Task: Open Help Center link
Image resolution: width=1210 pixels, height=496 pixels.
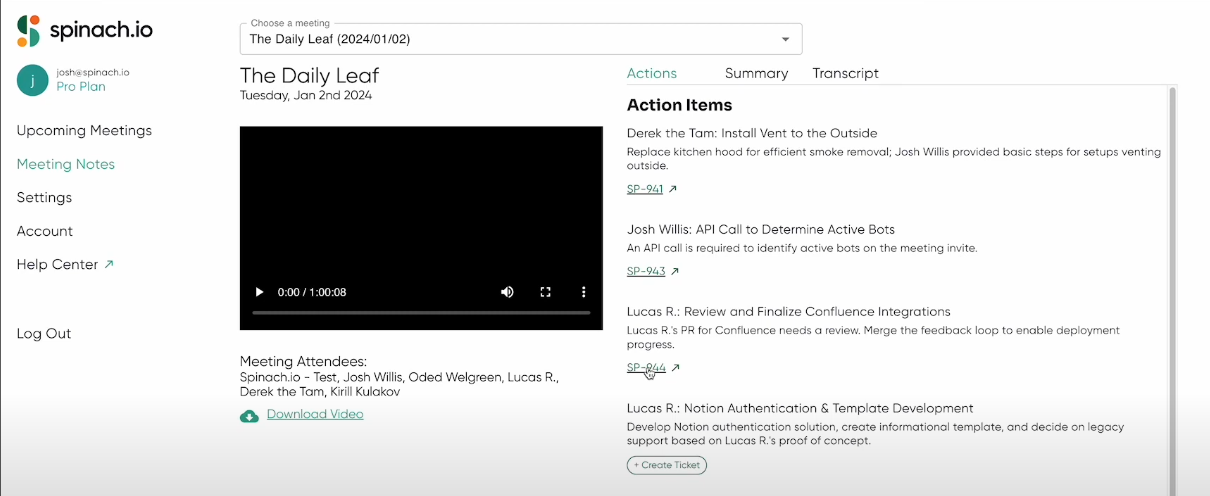Action: tap(57, 264)
